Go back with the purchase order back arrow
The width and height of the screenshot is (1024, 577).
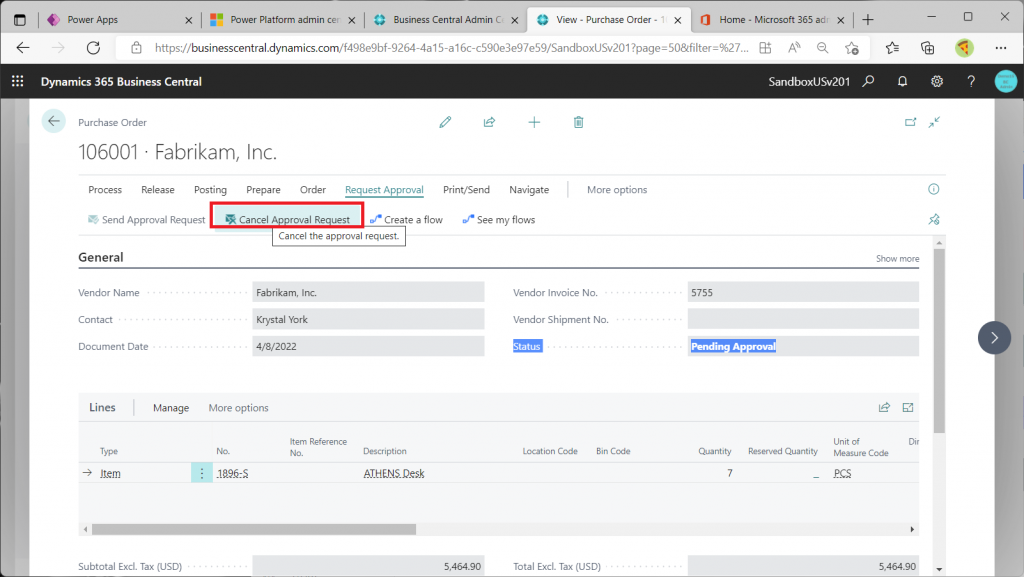tap(54, 121)
